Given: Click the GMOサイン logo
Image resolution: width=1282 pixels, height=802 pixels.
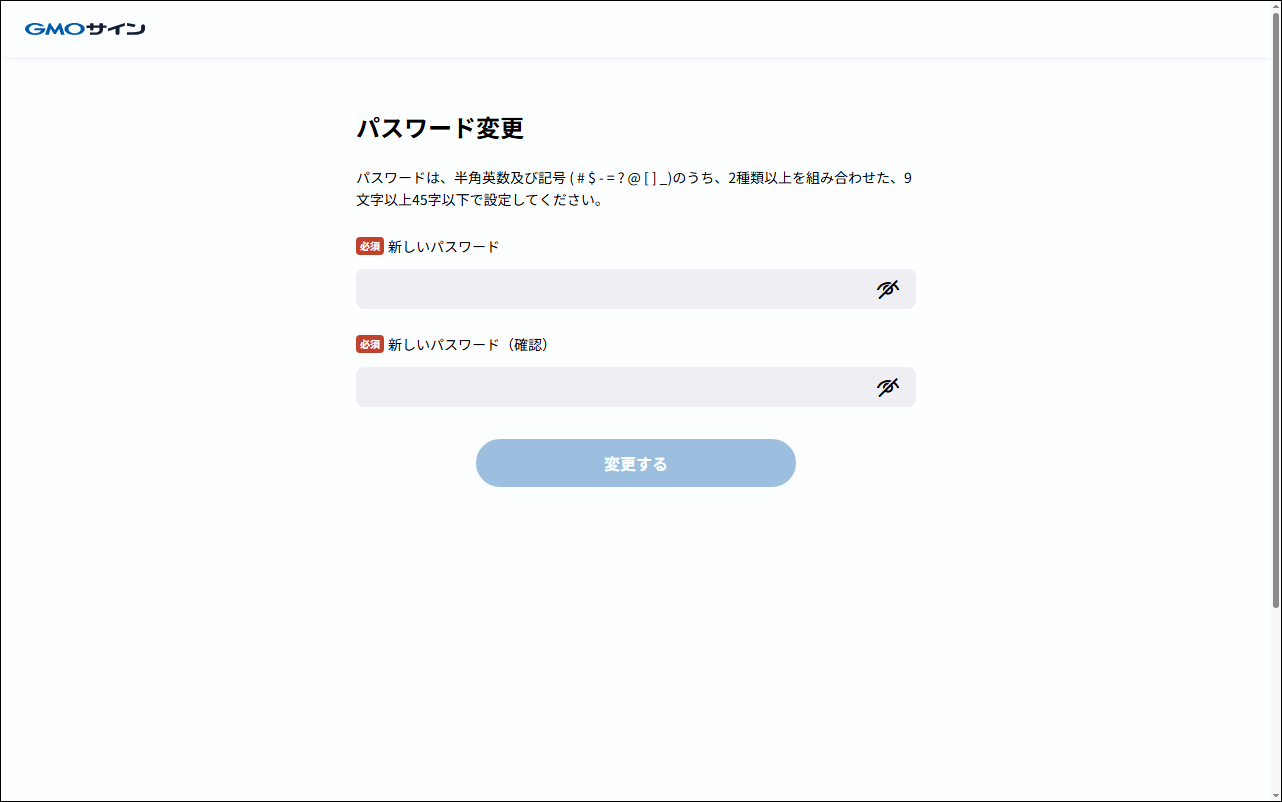Looking at the screenshot, I should coord(85,29).
